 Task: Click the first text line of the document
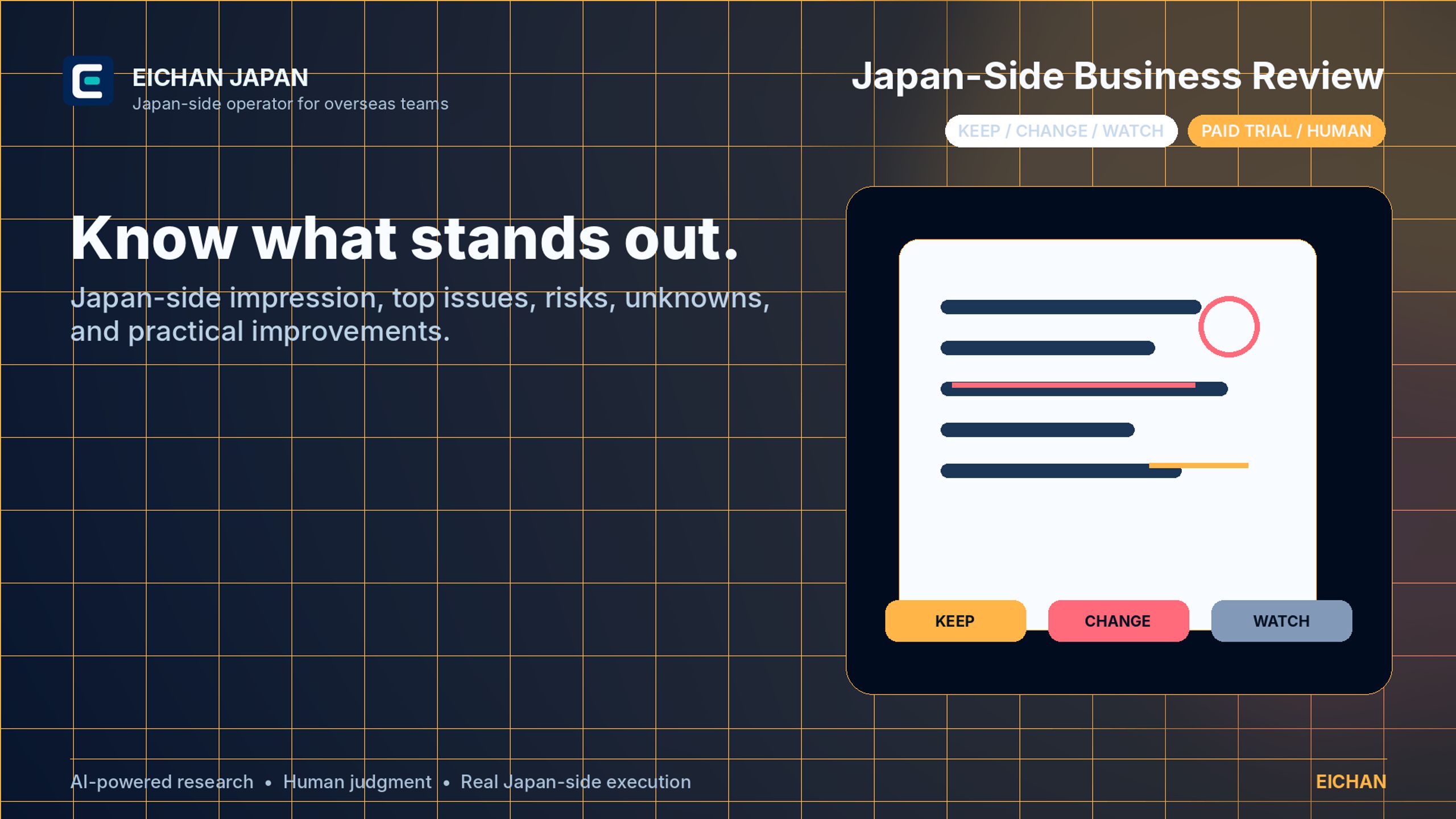[1070, 307]
